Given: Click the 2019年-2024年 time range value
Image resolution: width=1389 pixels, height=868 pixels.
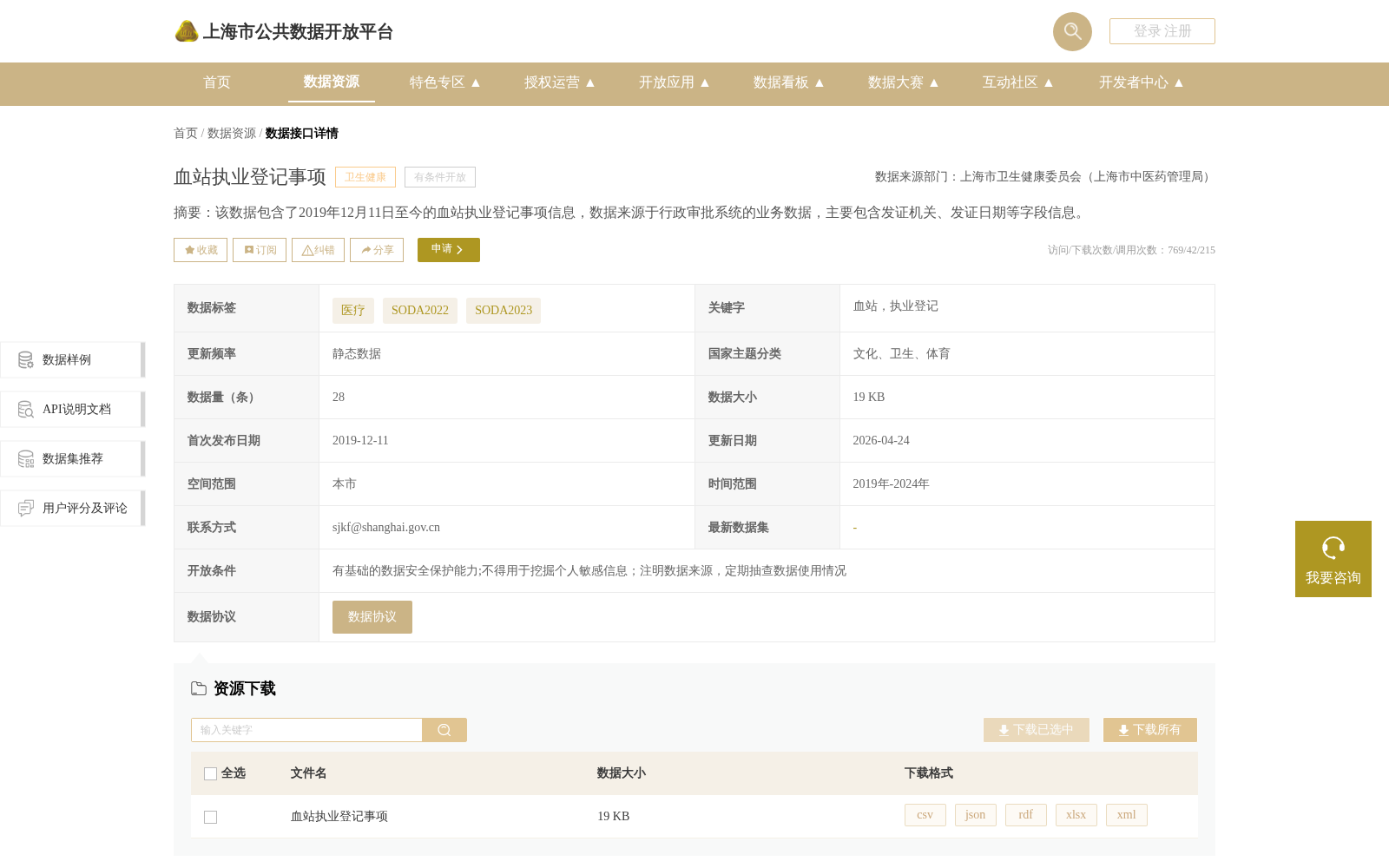Looking at the screenshot, I should tap(891, 483).
